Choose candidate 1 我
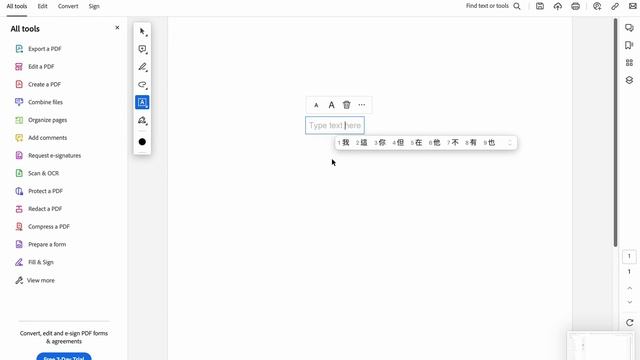 344,142
